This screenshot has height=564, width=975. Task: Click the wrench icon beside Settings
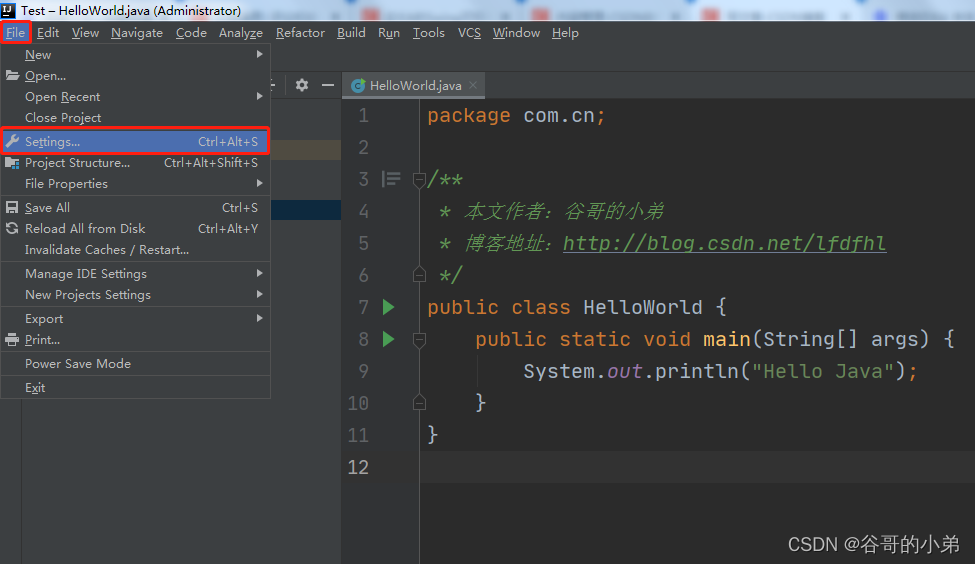coord(12,141)
